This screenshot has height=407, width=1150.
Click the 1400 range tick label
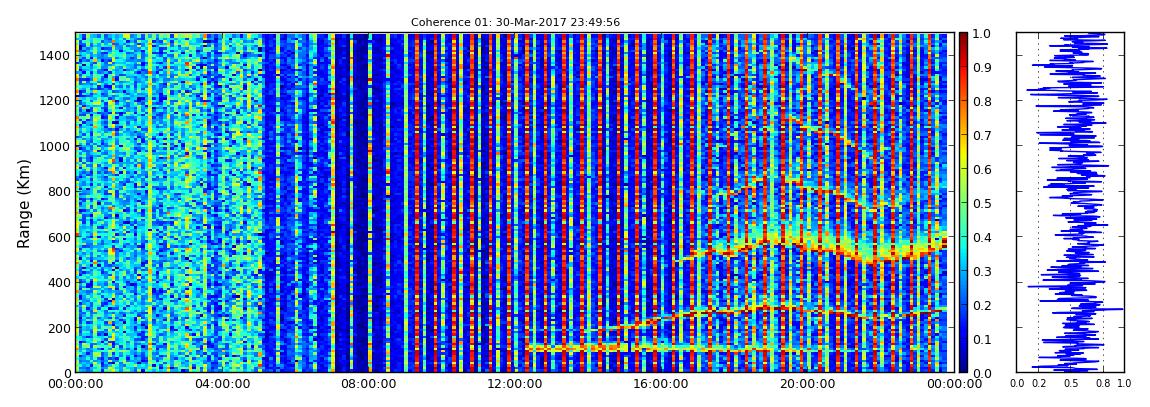point(55,55)
